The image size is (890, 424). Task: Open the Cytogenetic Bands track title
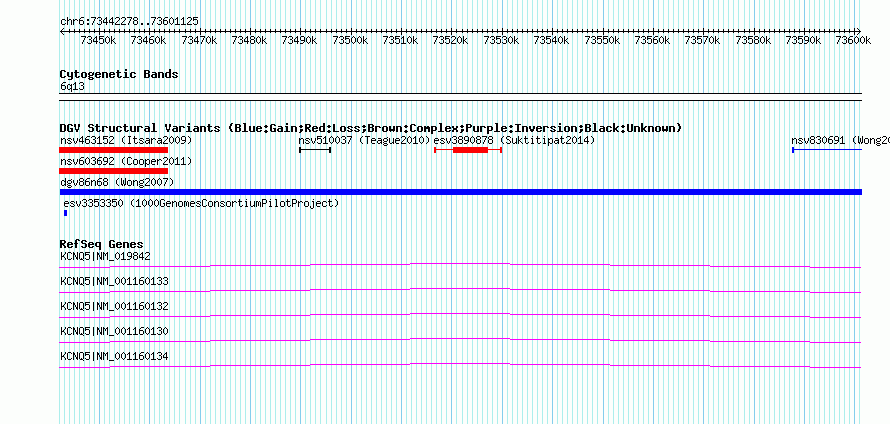tap(119, 74)
